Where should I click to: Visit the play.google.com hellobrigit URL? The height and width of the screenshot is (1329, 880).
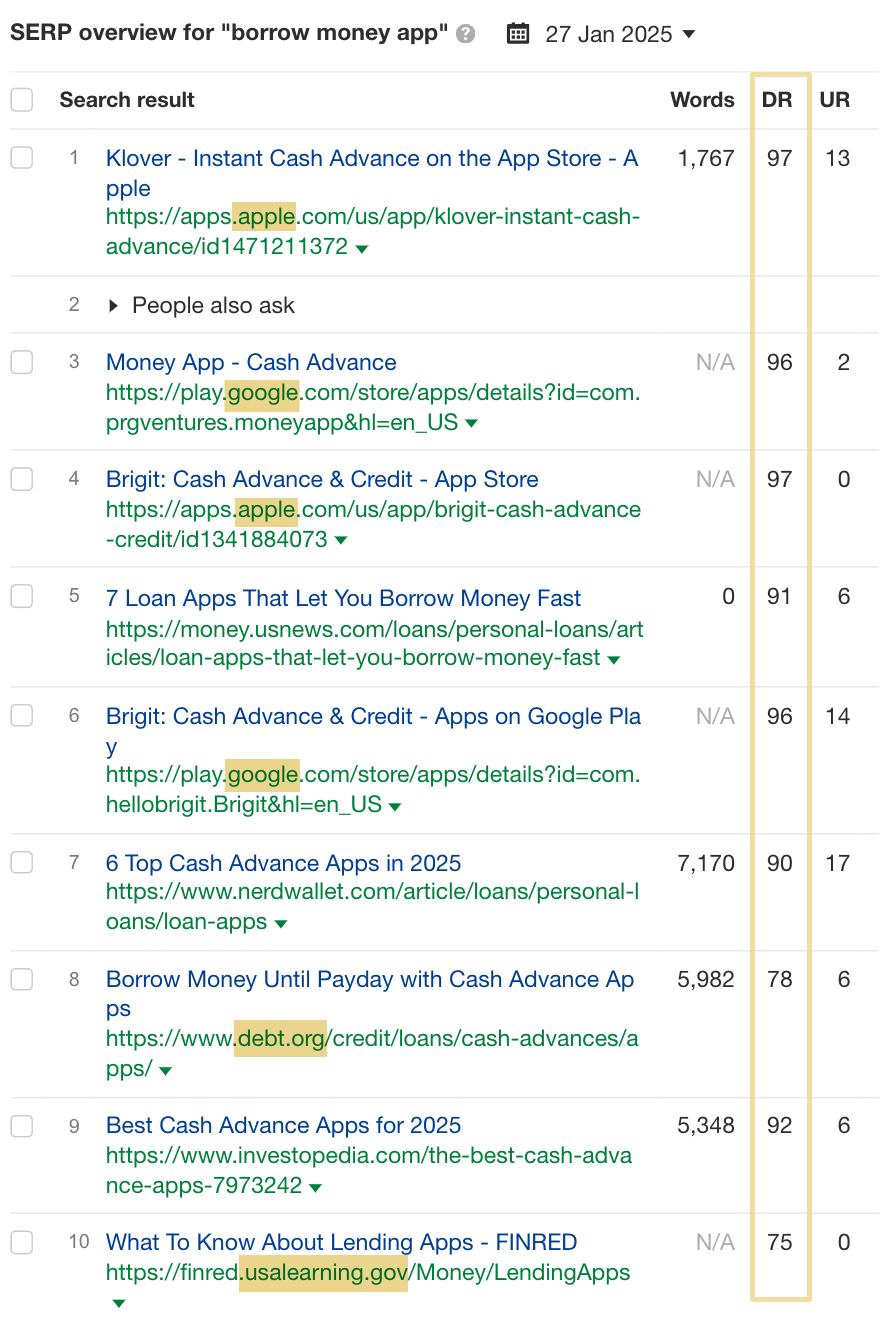coord(373,790)
